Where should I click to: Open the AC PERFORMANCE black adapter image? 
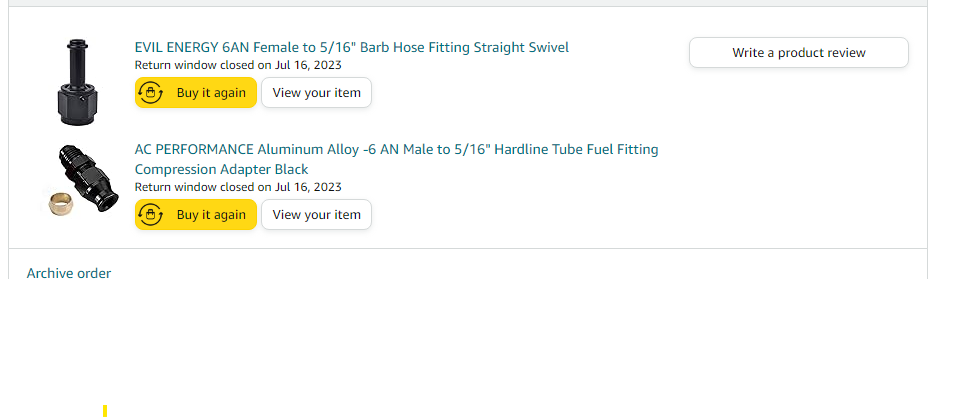[x=80, y=180]
